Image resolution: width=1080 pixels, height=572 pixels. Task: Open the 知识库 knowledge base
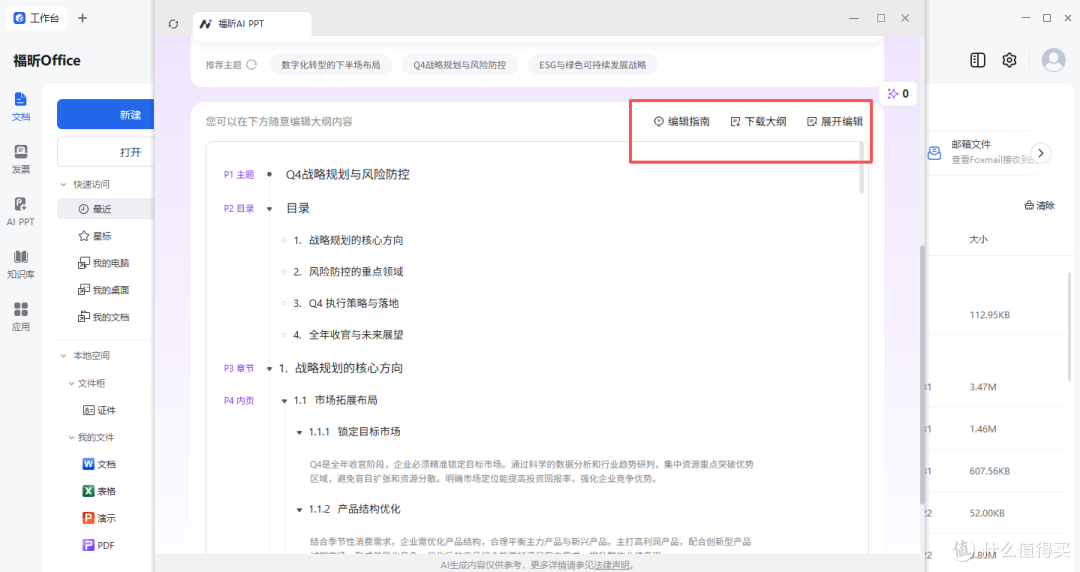[21, 265]
